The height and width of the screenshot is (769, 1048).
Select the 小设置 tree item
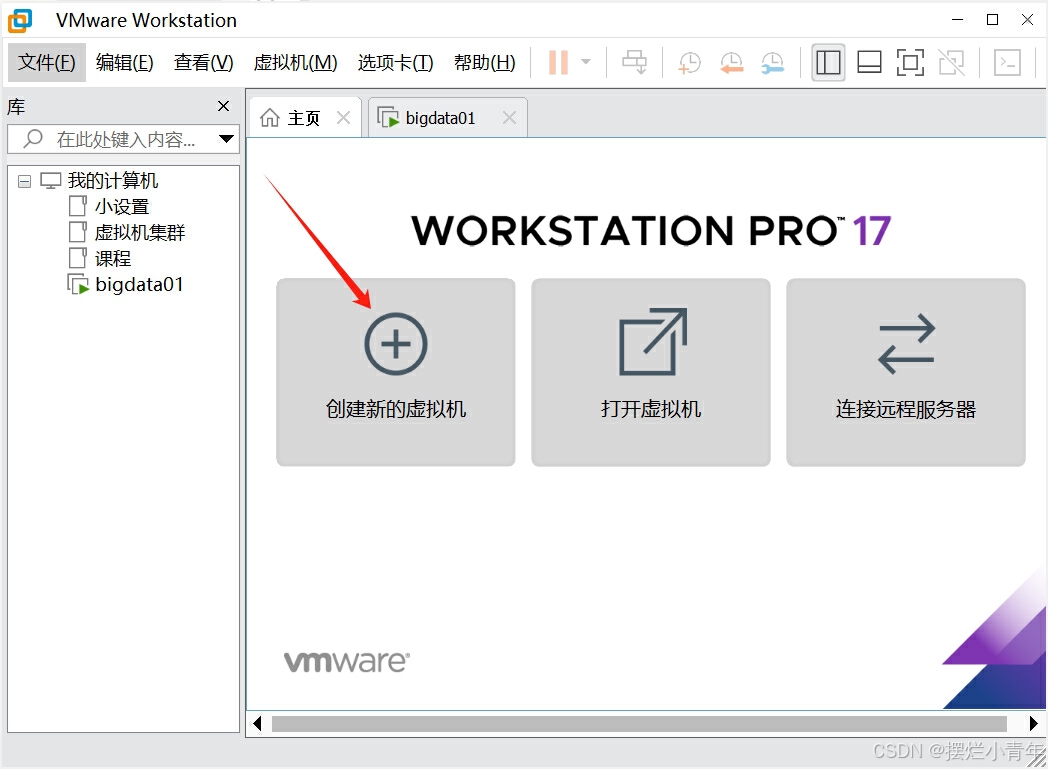click(x=122, y=207)
